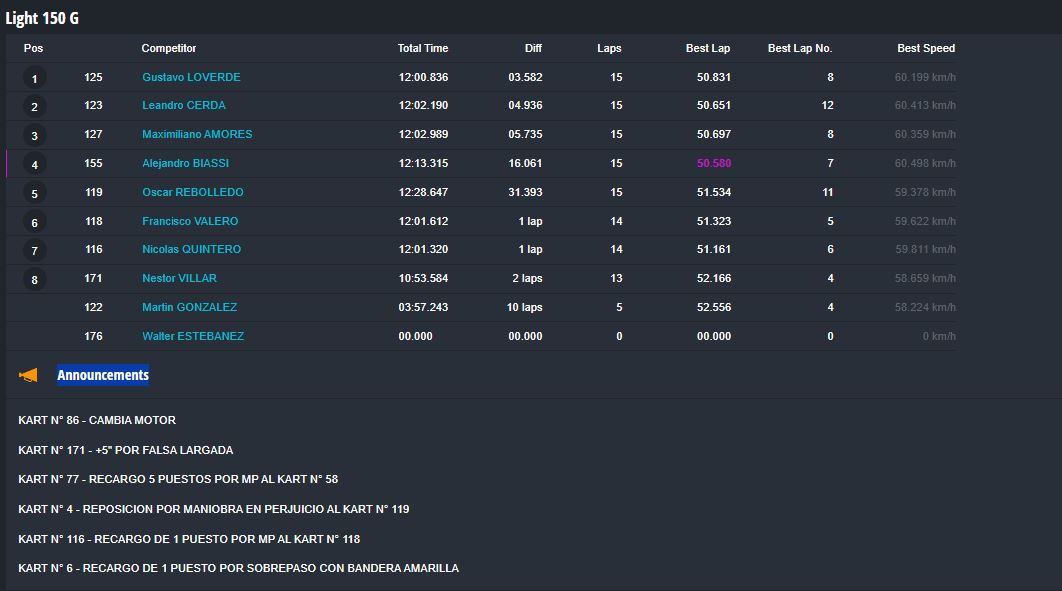
Task: Click position 8 circle badge
Action: tap(35, 280)
